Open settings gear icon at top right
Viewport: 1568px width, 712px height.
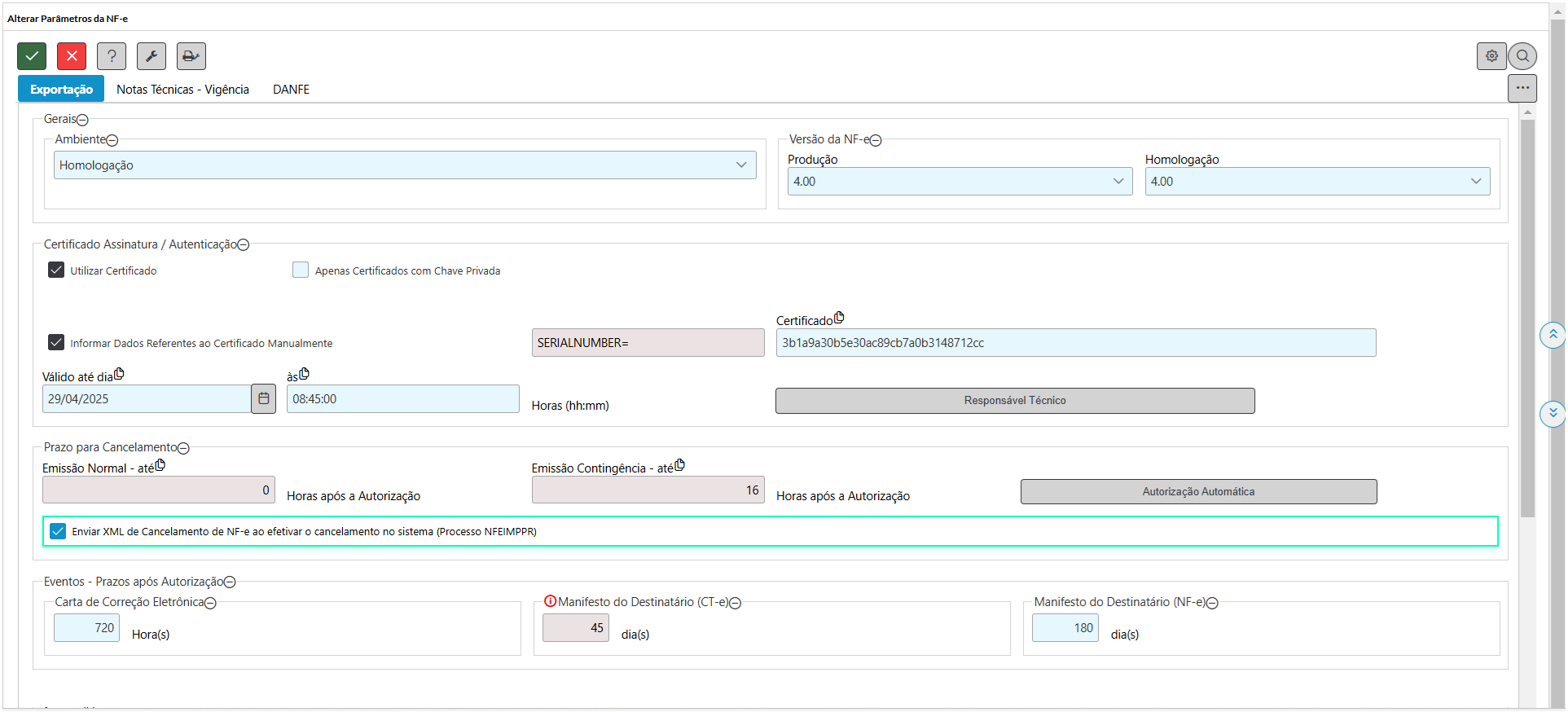coord(1491,56)
